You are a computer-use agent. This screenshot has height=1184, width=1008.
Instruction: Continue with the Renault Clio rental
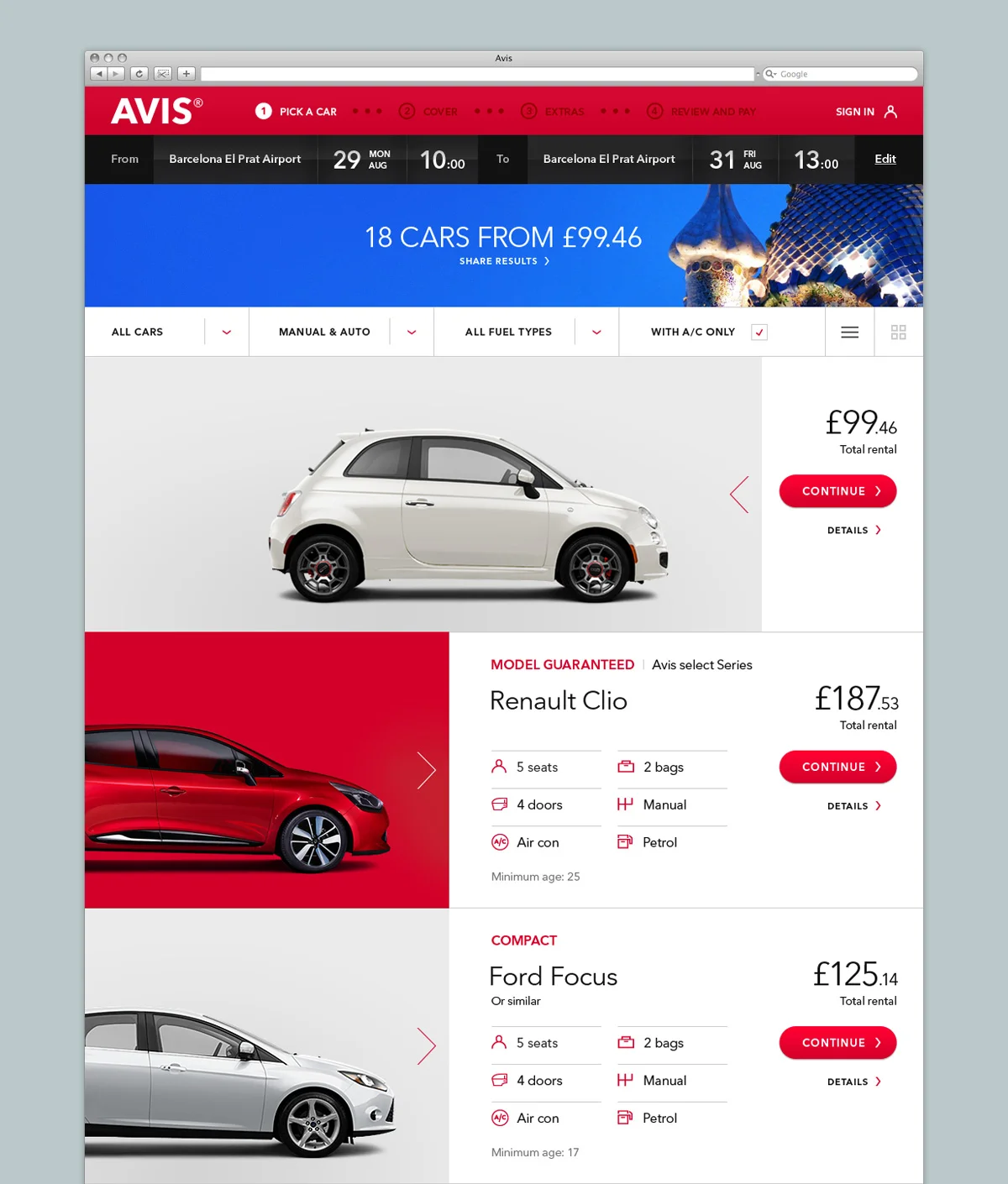coord(837,767)
